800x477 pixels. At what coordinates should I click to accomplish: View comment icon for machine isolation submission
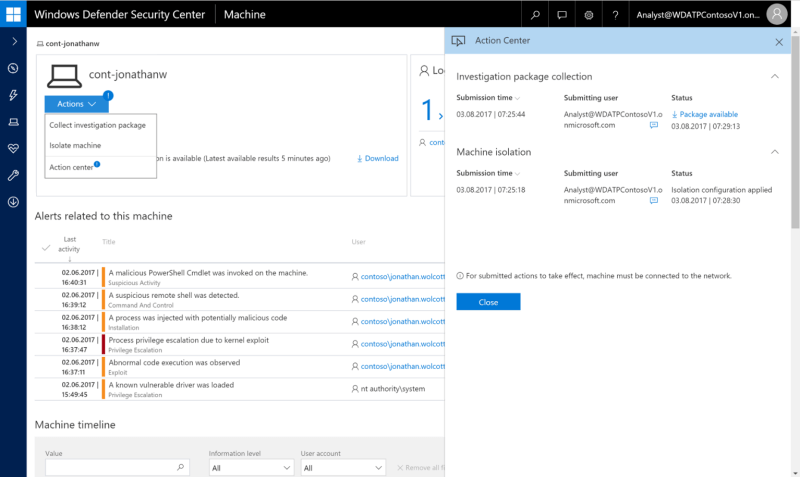pos(654,200)
